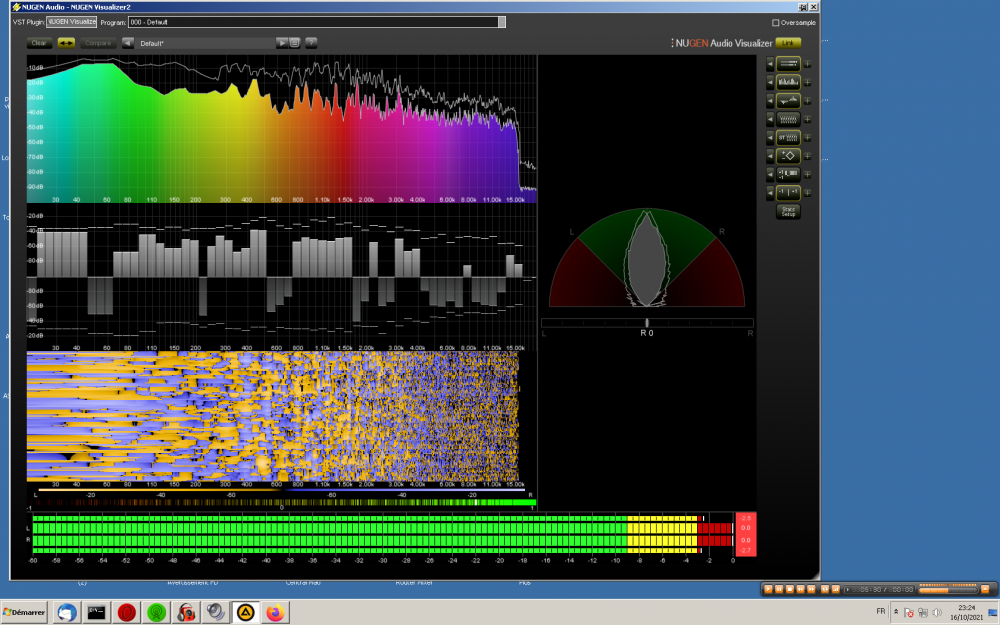This screenshot has width=1000, height=625.
Task: Open the Stats Setup button
Action: [788, 212]
